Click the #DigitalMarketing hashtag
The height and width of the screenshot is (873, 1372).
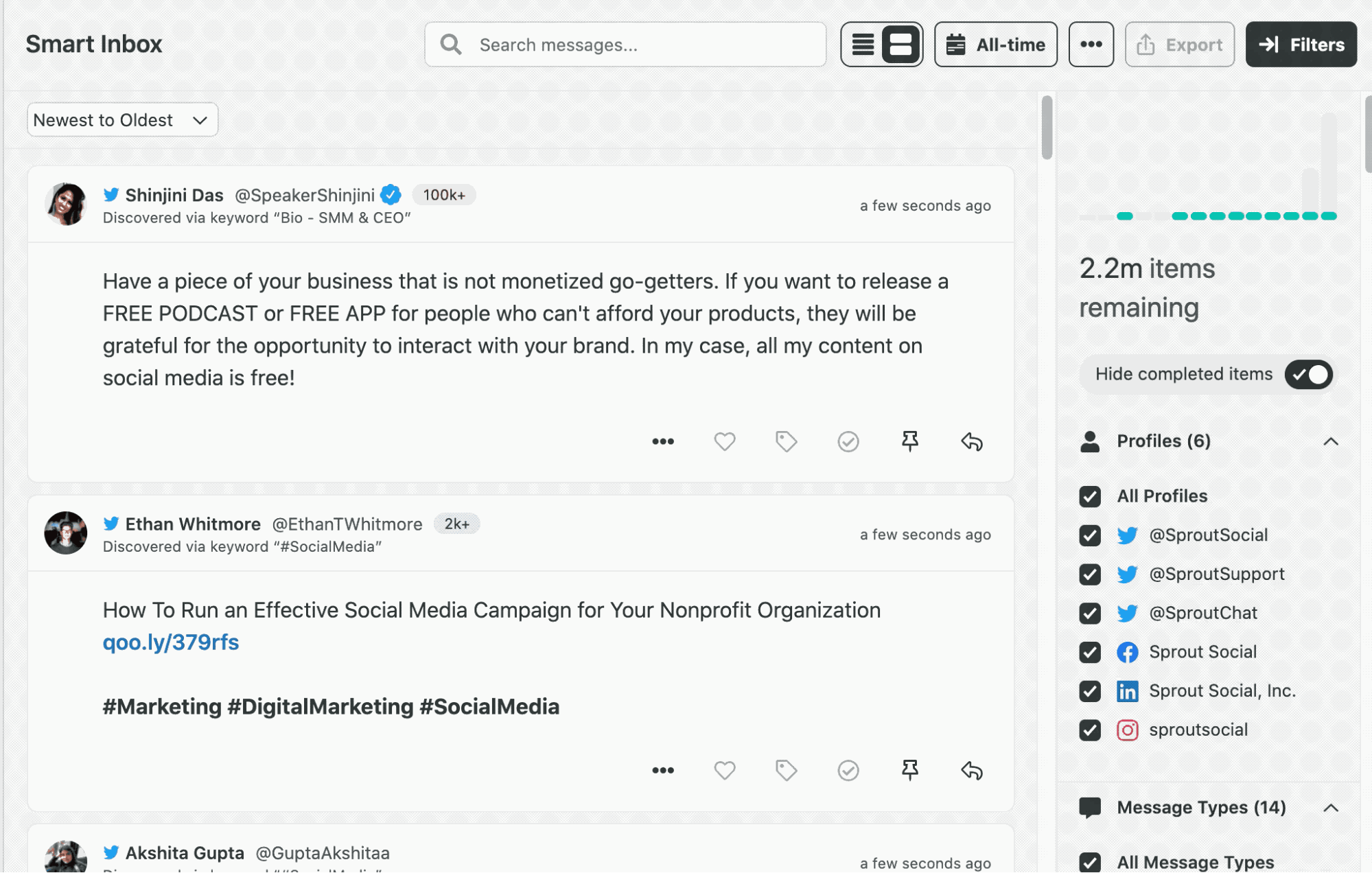(321, 707)
